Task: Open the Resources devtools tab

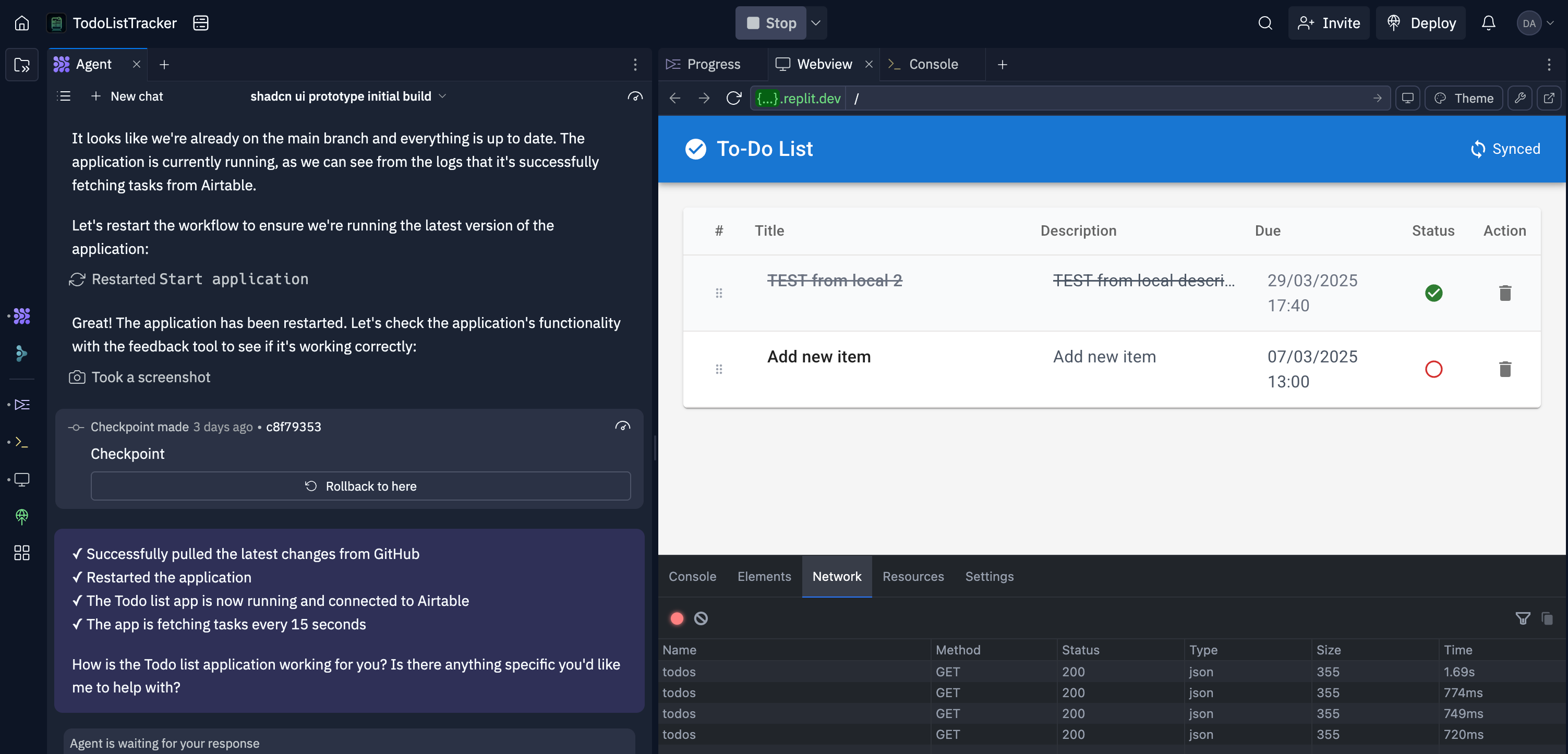Action: tap(913, 576)
